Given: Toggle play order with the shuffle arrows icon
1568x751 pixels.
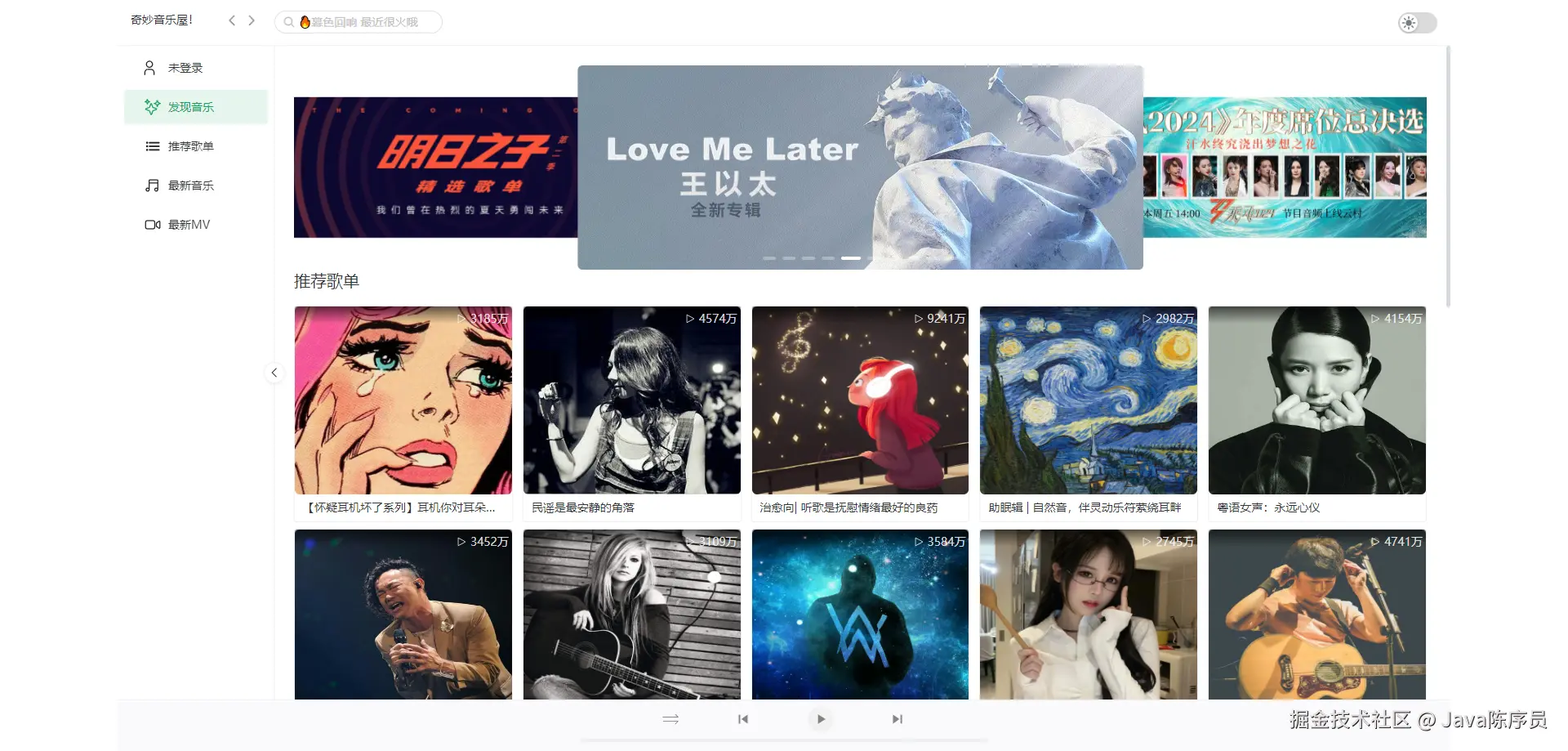Looking at the screenshot, I should [670, 719].
